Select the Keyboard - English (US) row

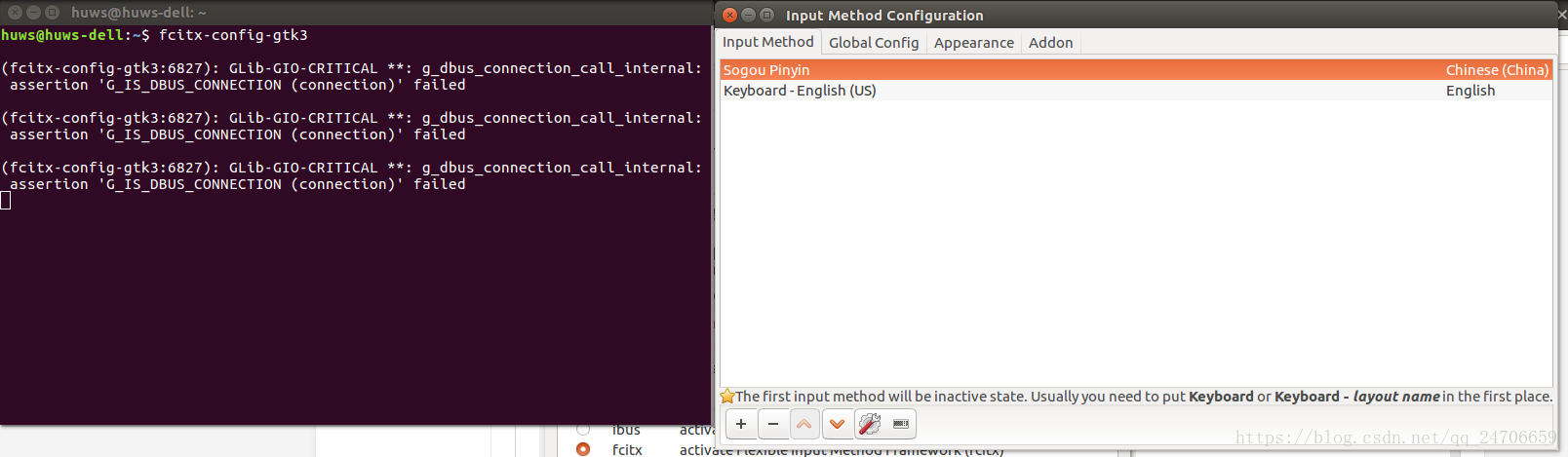[x=1136, y=91]
